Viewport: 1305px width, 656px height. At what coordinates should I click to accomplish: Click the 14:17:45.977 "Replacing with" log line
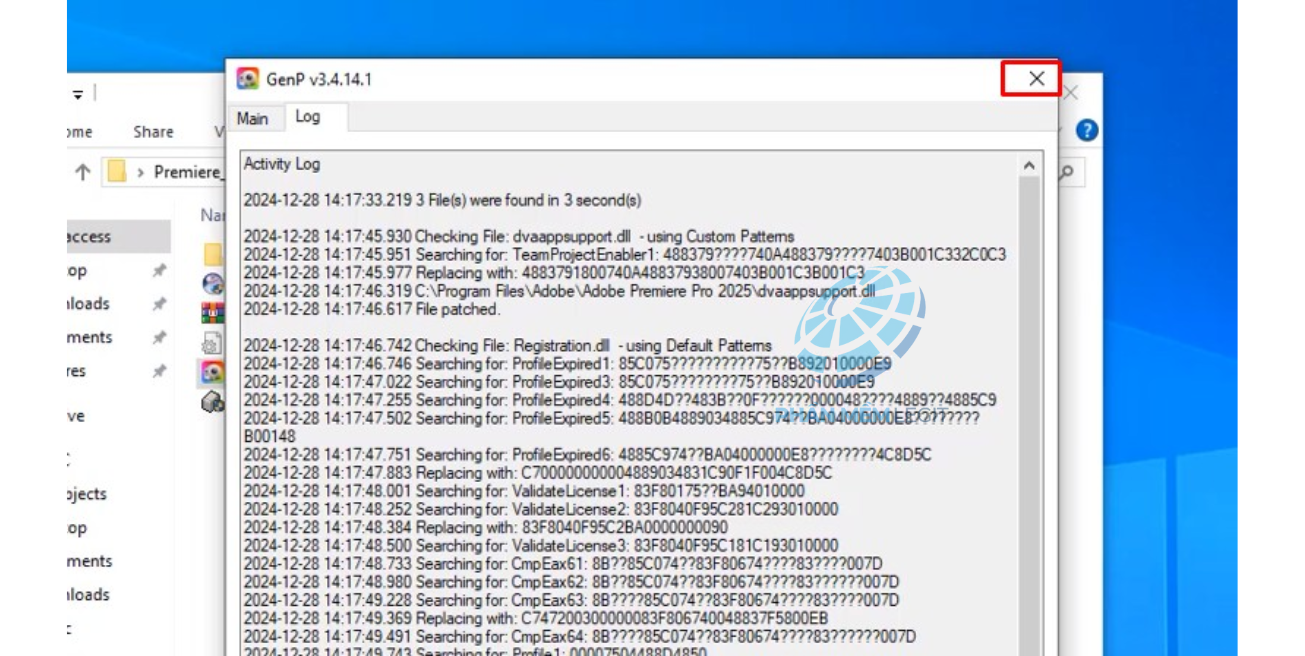[x=554, y=273]
